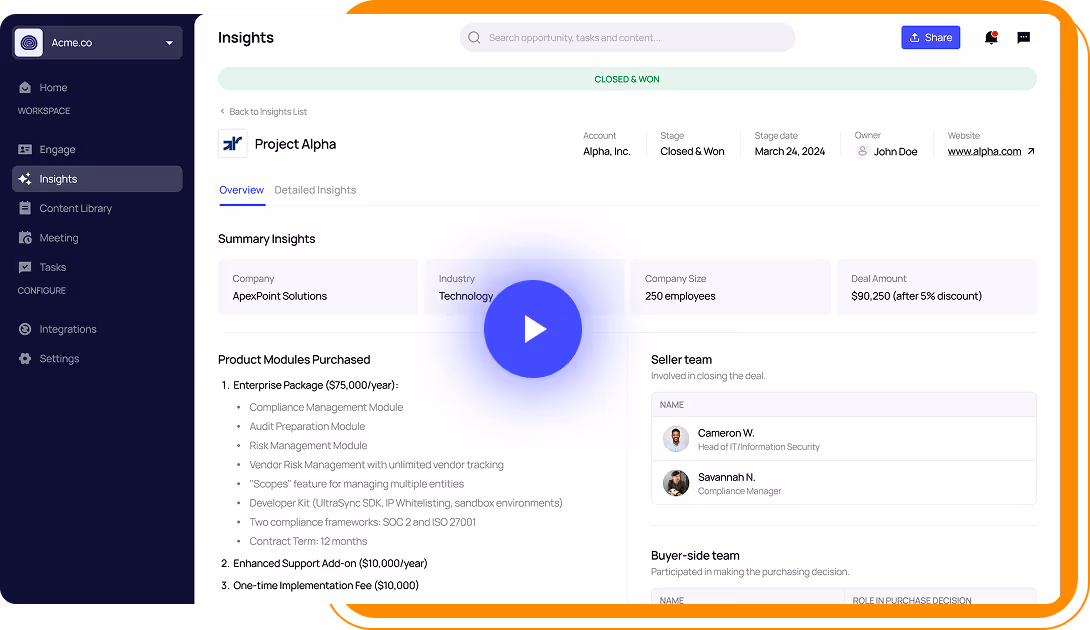Select the Cameron W. name text
1090x630 pixels.
click(x=726, y=433)
